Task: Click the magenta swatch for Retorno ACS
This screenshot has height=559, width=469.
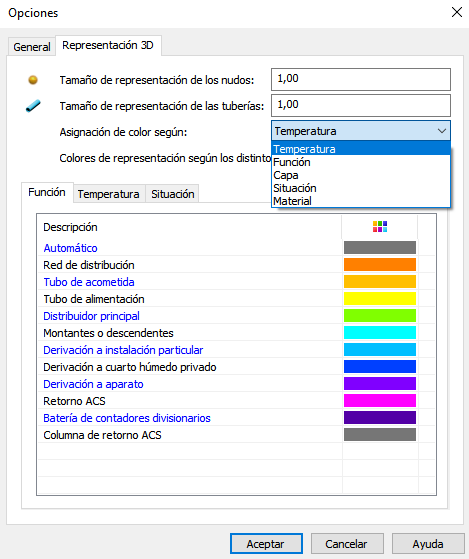Action: click(x=380, y=401)
